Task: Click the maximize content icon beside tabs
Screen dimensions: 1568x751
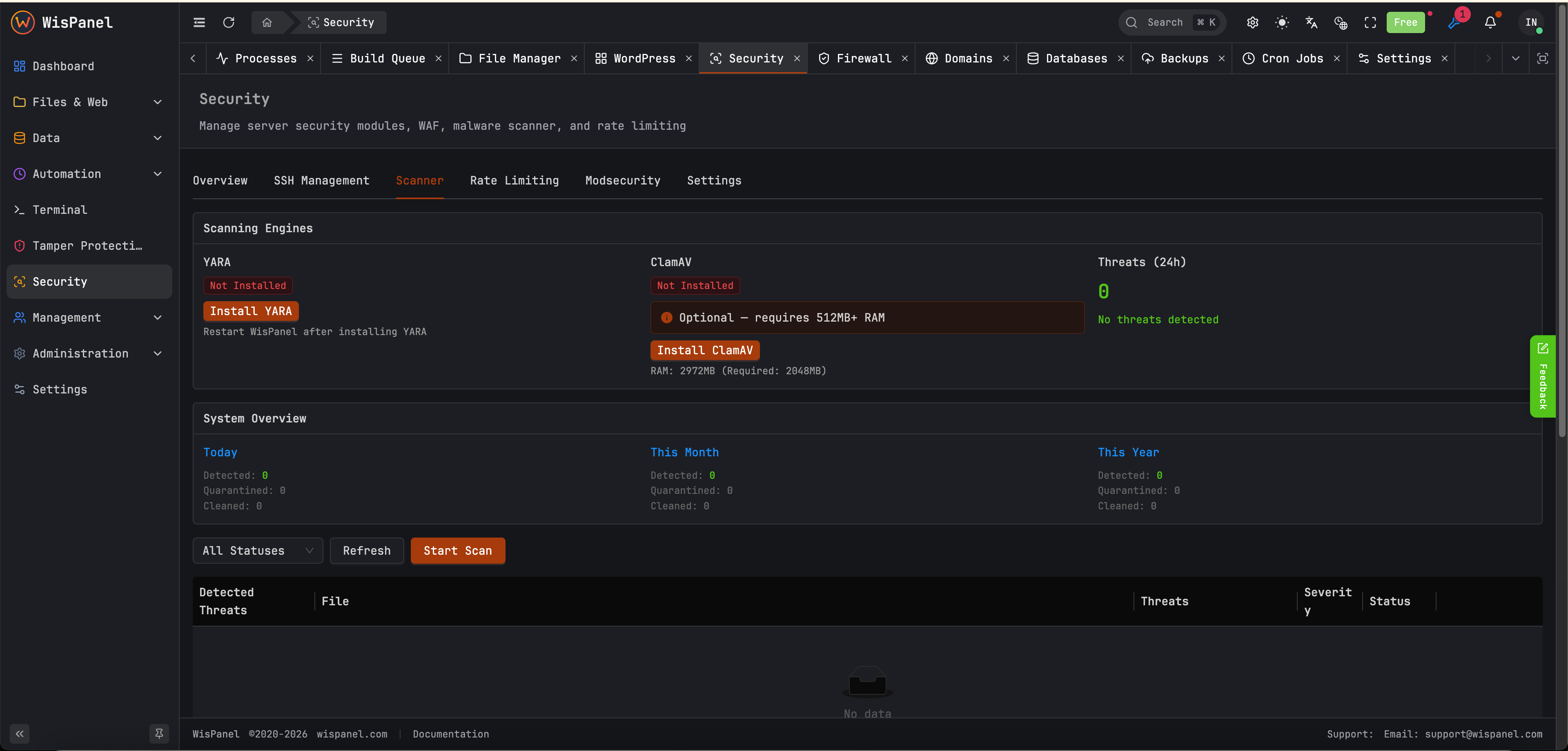Action: click(x=1542, y=58)
